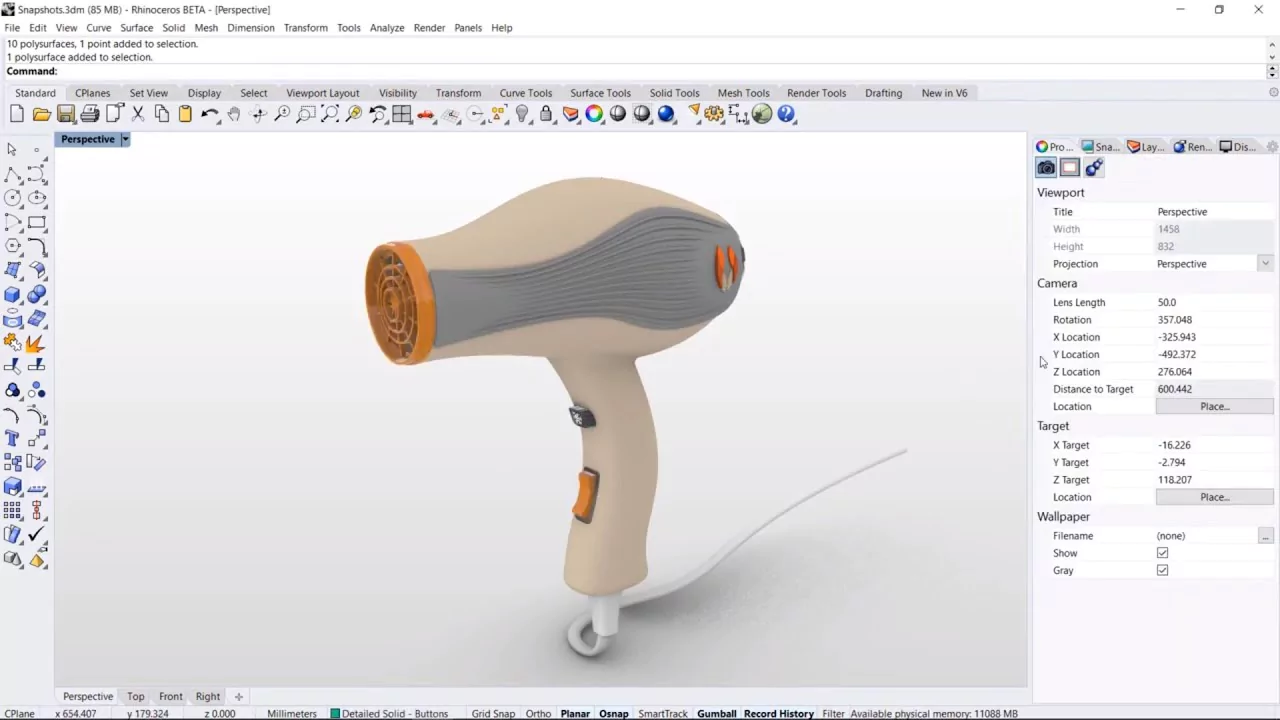Click the wallpaper filename browse button

click(1265, 536)
